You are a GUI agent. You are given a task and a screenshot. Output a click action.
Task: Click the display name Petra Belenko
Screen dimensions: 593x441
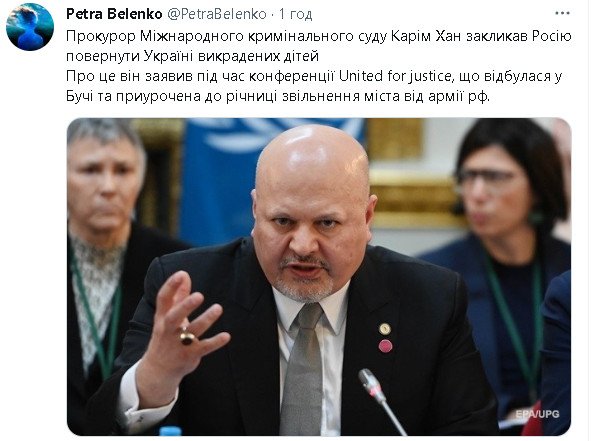(x=114, y=14)
